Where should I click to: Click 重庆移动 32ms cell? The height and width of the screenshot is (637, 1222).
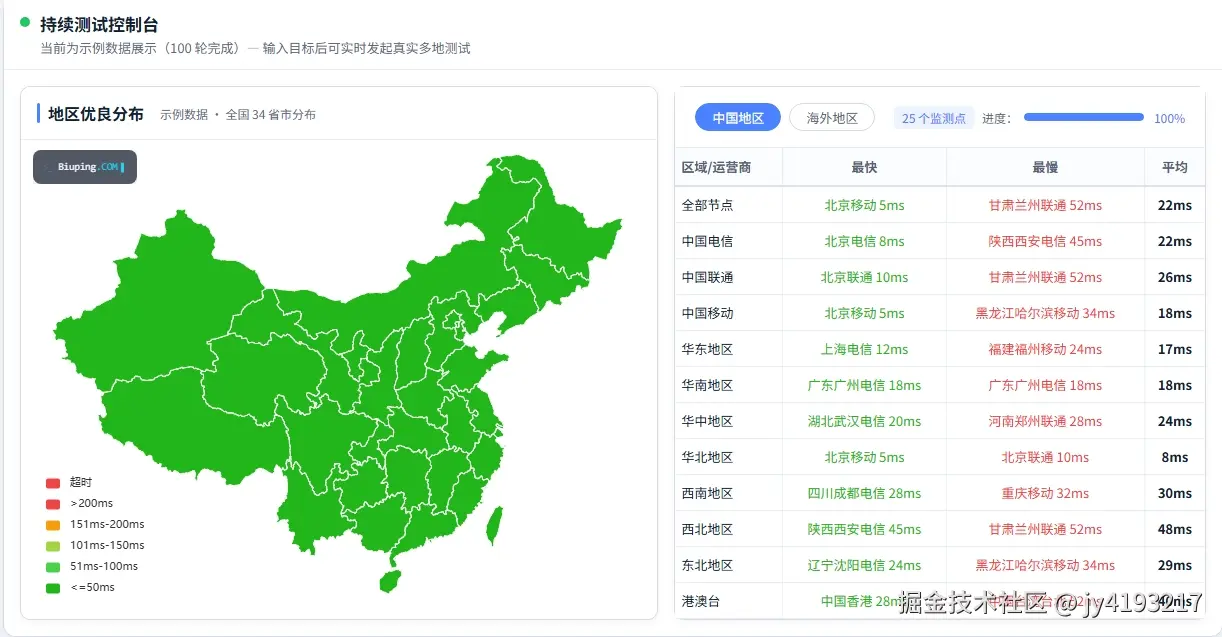[1045, 493]
